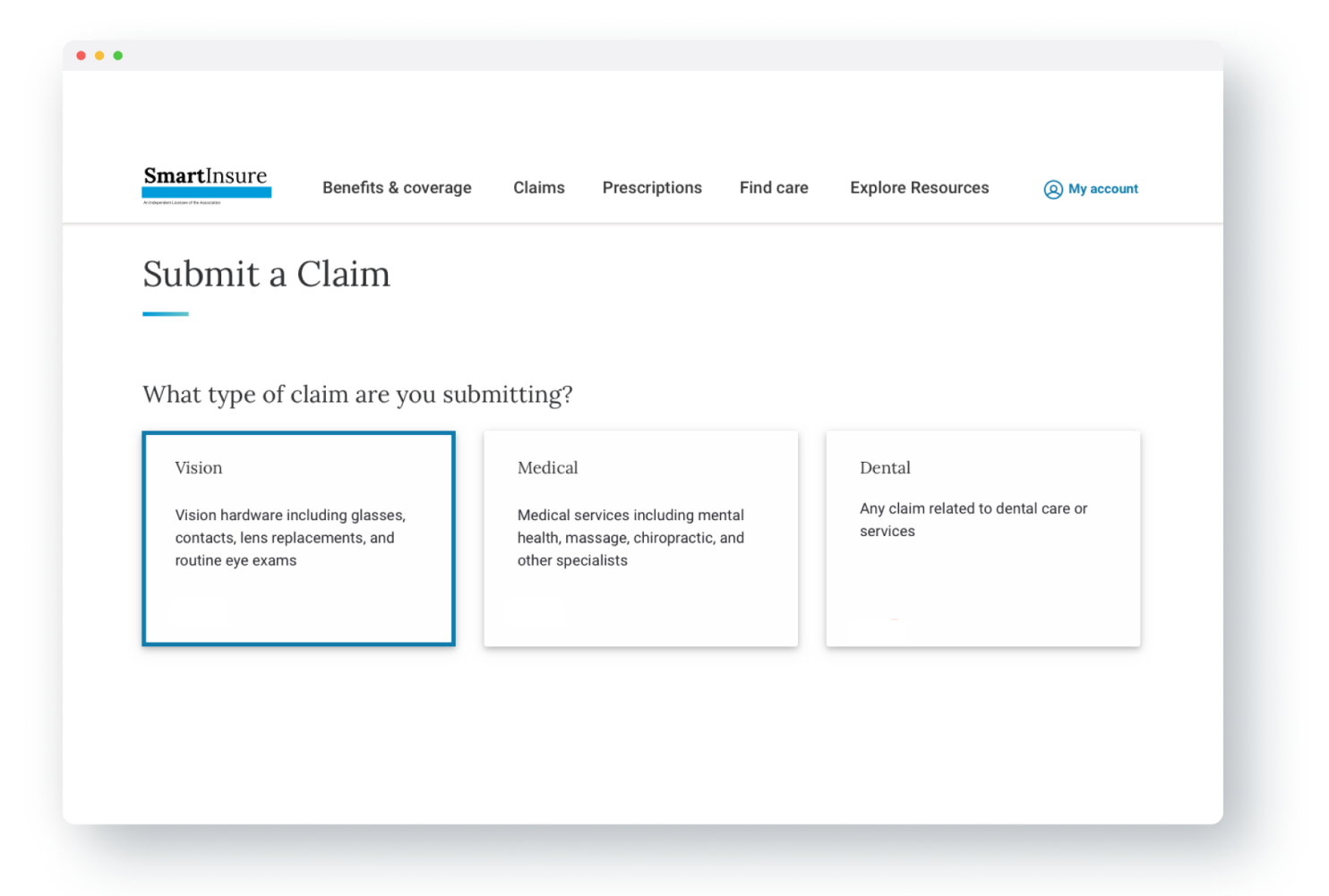Navigate to Benefits & coverage

point(397,188)
